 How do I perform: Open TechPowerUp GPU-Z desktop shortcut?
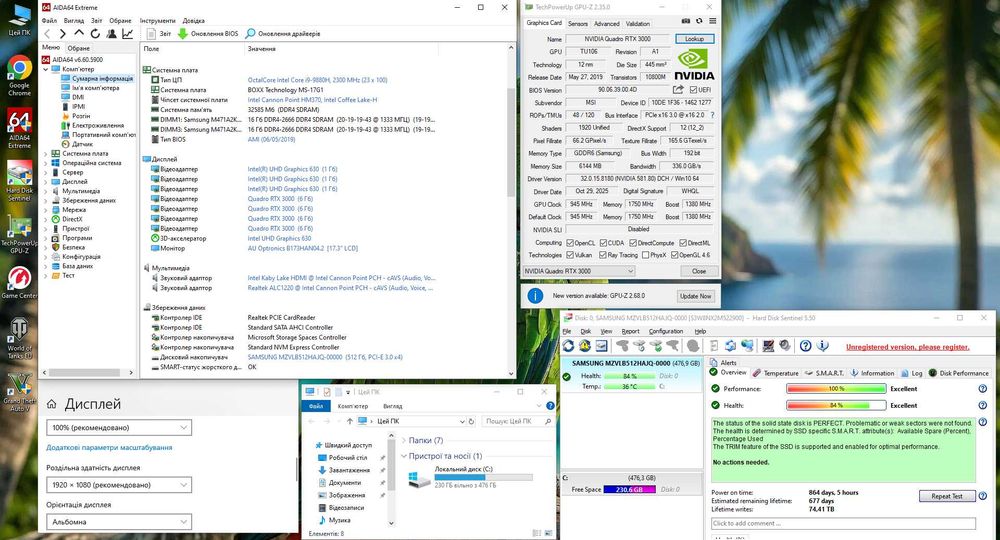(x=19, y=235)
